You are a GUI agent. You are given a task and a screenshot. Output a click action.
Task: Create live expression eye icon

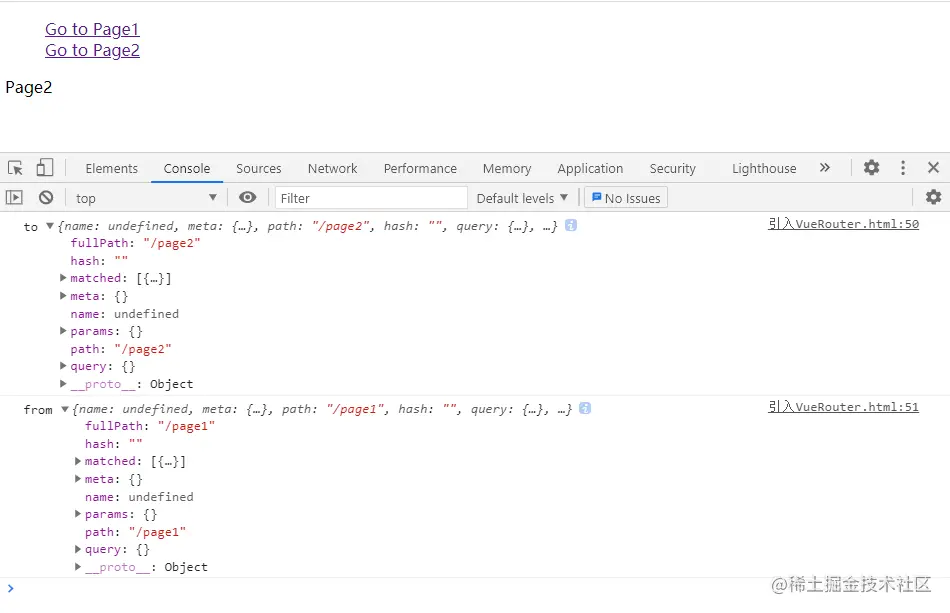click(x=247, y=197)
